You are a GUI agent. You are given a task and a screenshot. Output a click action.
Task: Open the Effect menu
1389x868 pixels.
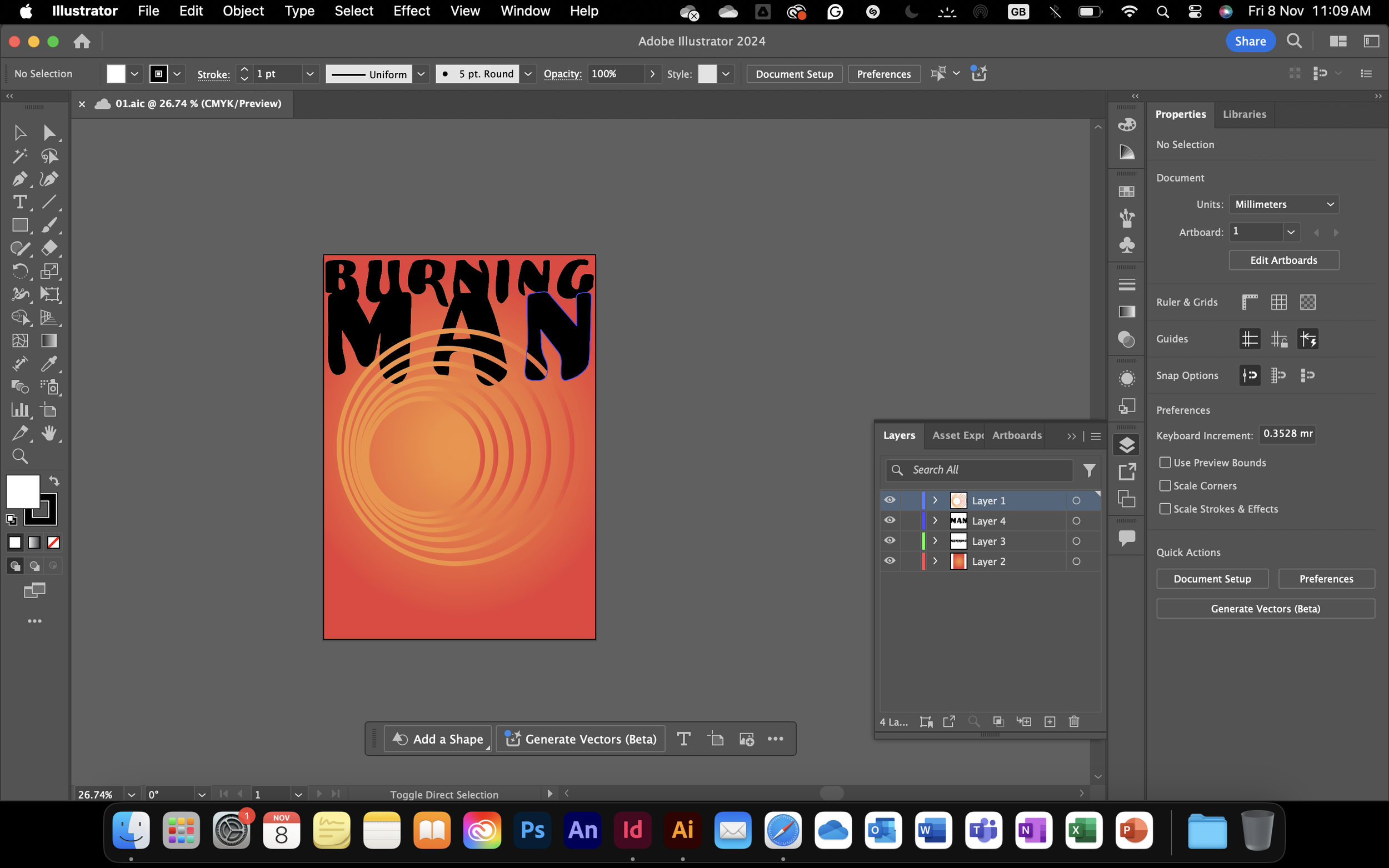(x=411, y=11)
